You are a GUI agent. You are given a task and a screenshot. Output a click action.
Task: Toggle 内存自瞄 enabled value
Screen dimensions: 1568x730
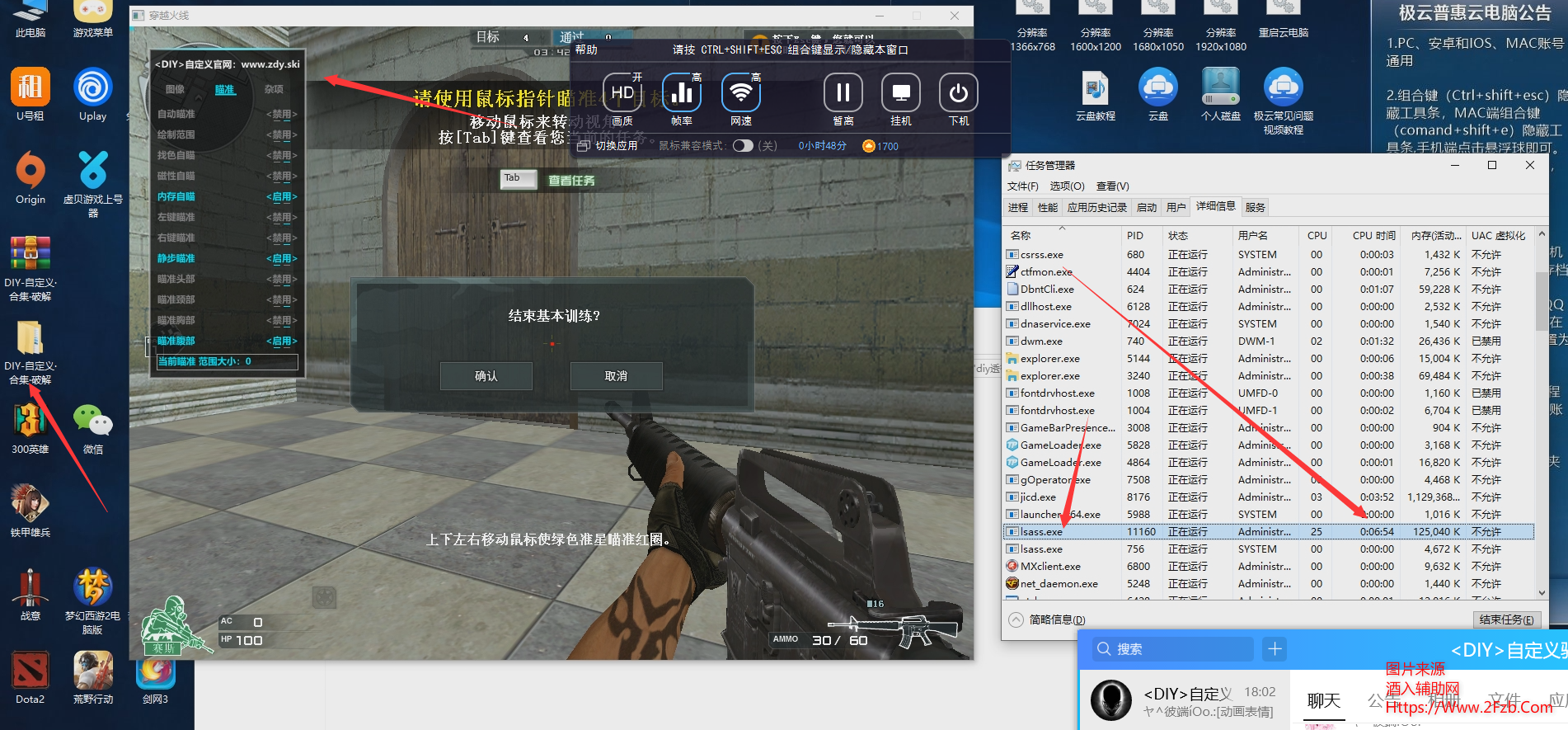point(282,196)
